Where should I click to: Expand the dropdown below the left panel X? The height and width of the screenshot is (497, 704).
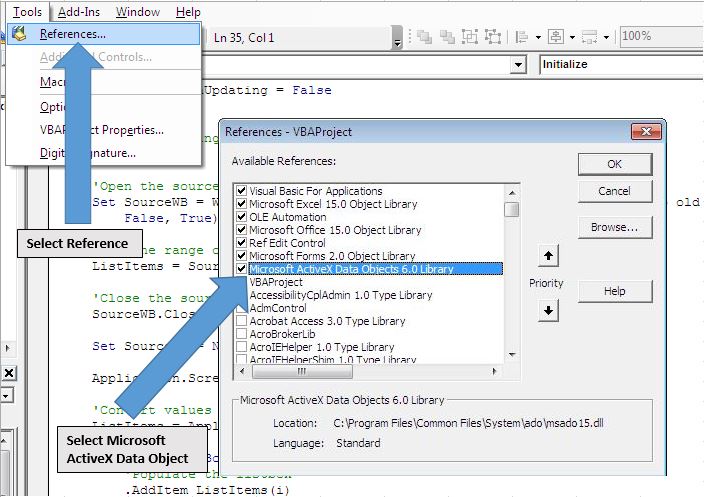coord(6,396)
